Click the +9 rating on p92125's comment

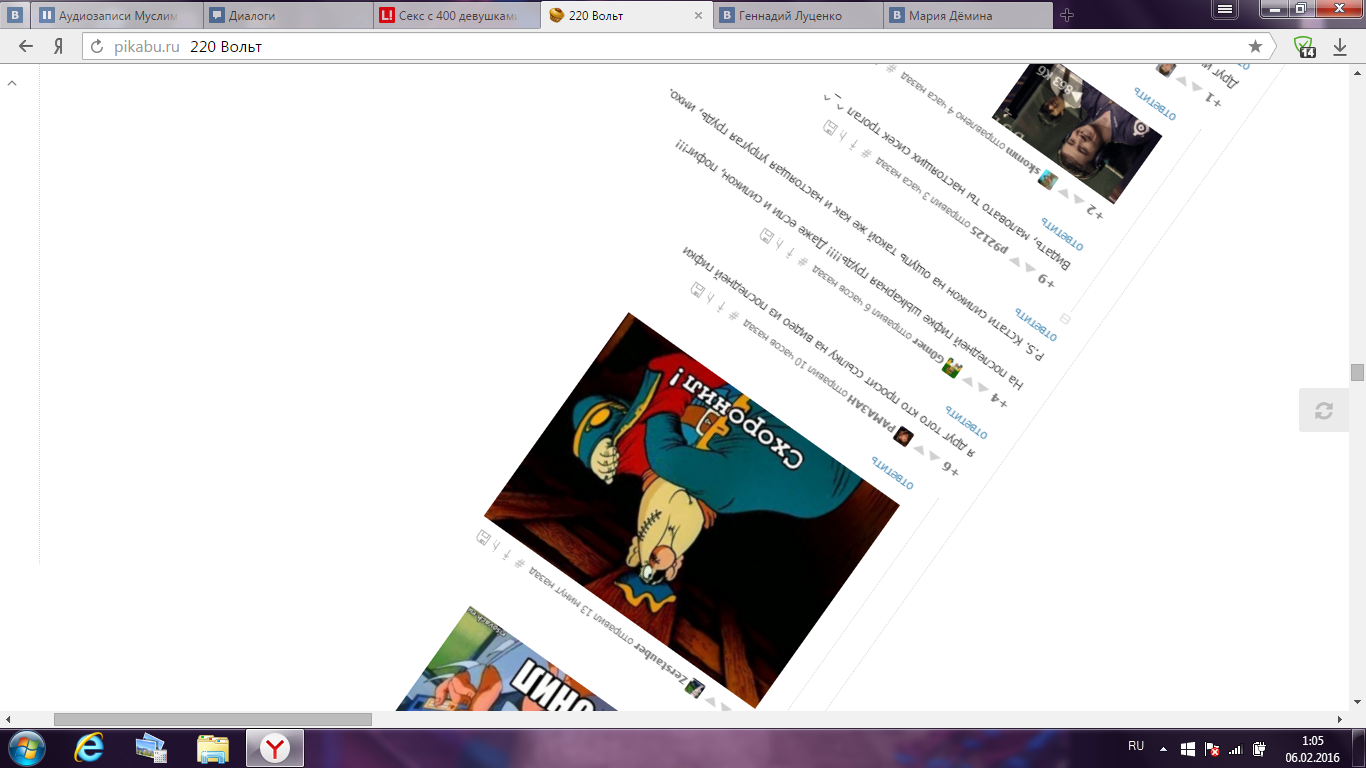coord(1045,281)
